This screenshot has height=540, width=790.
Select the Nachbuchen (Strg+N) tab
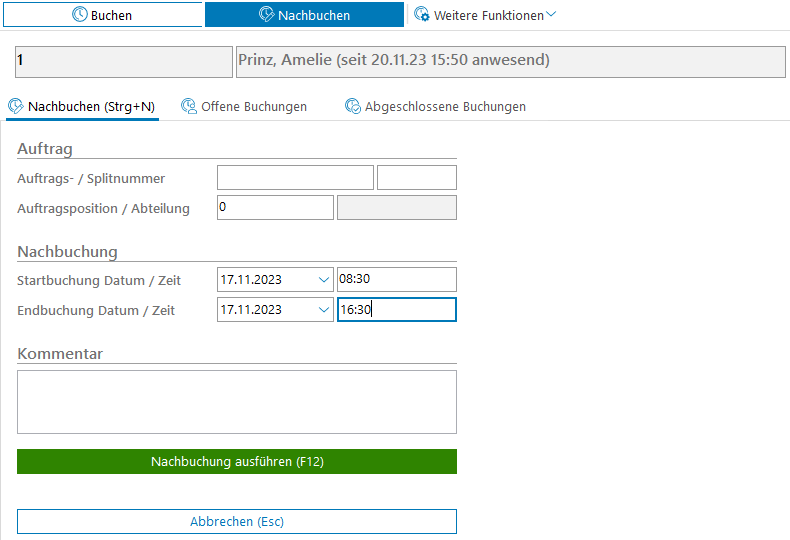pyautogui.click(x=91, y=106)
